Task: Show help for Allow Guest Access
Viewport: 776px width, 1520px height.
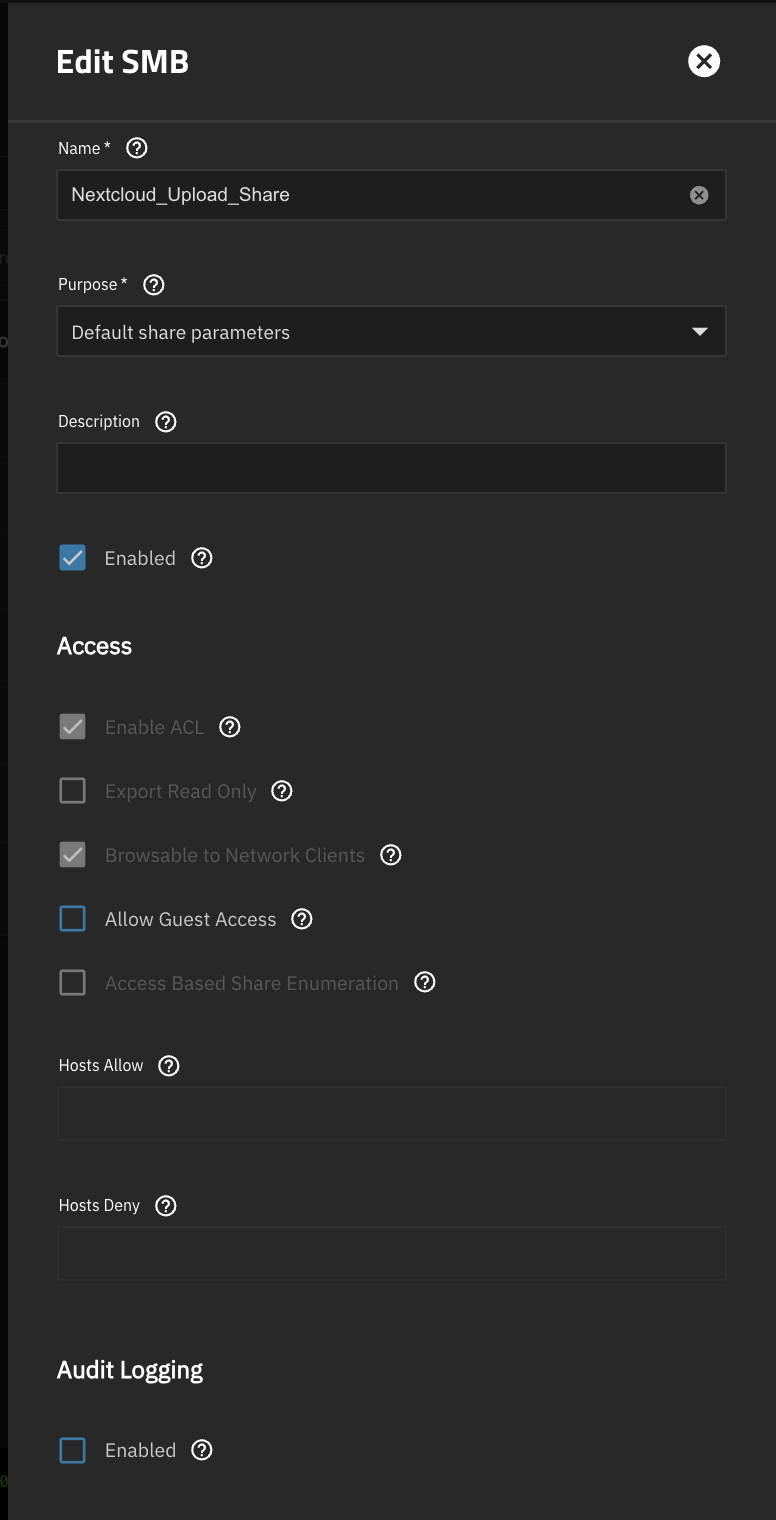Action: pos(302,919)
